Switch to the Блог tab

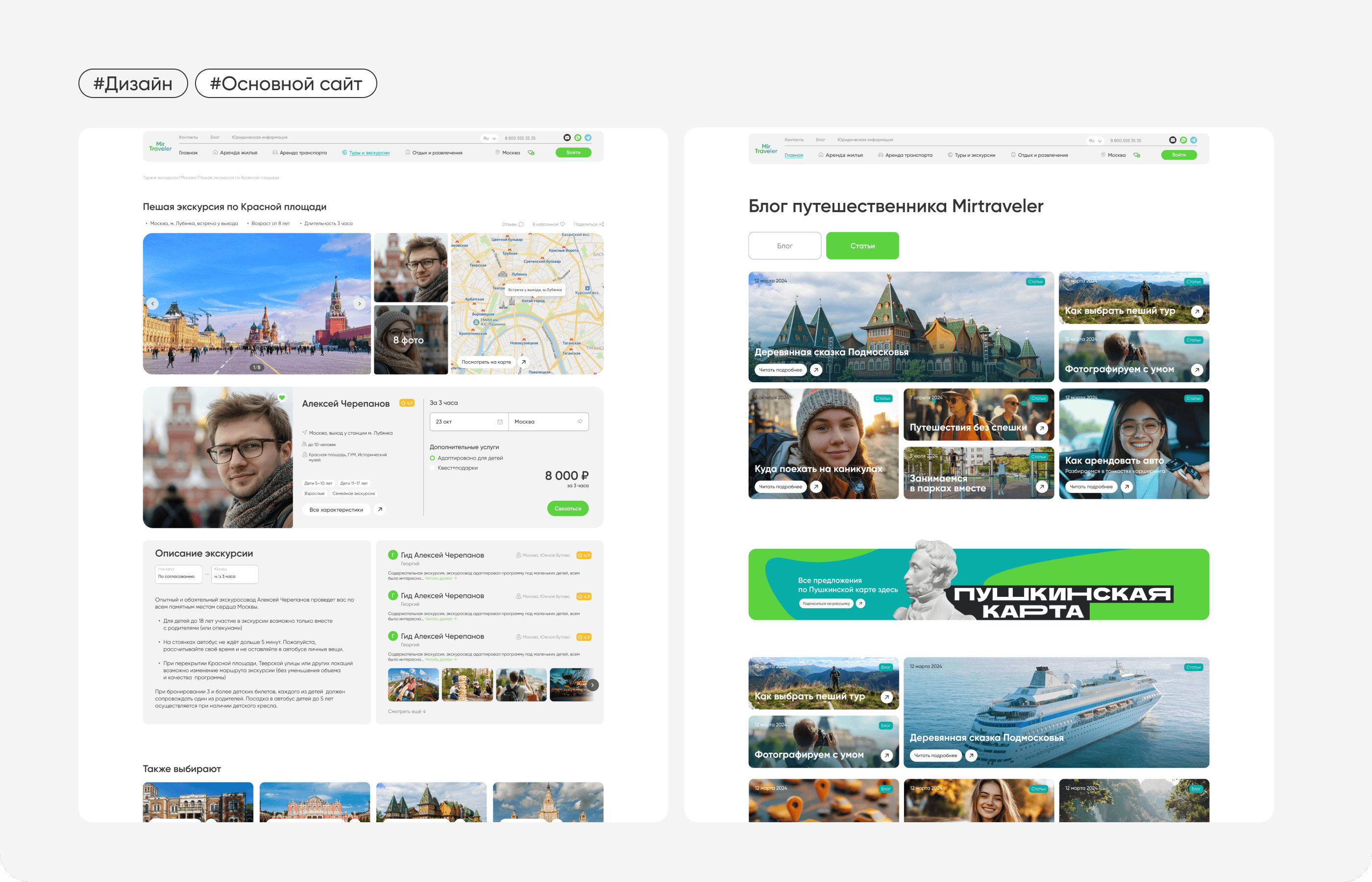(x=784, y=245)
